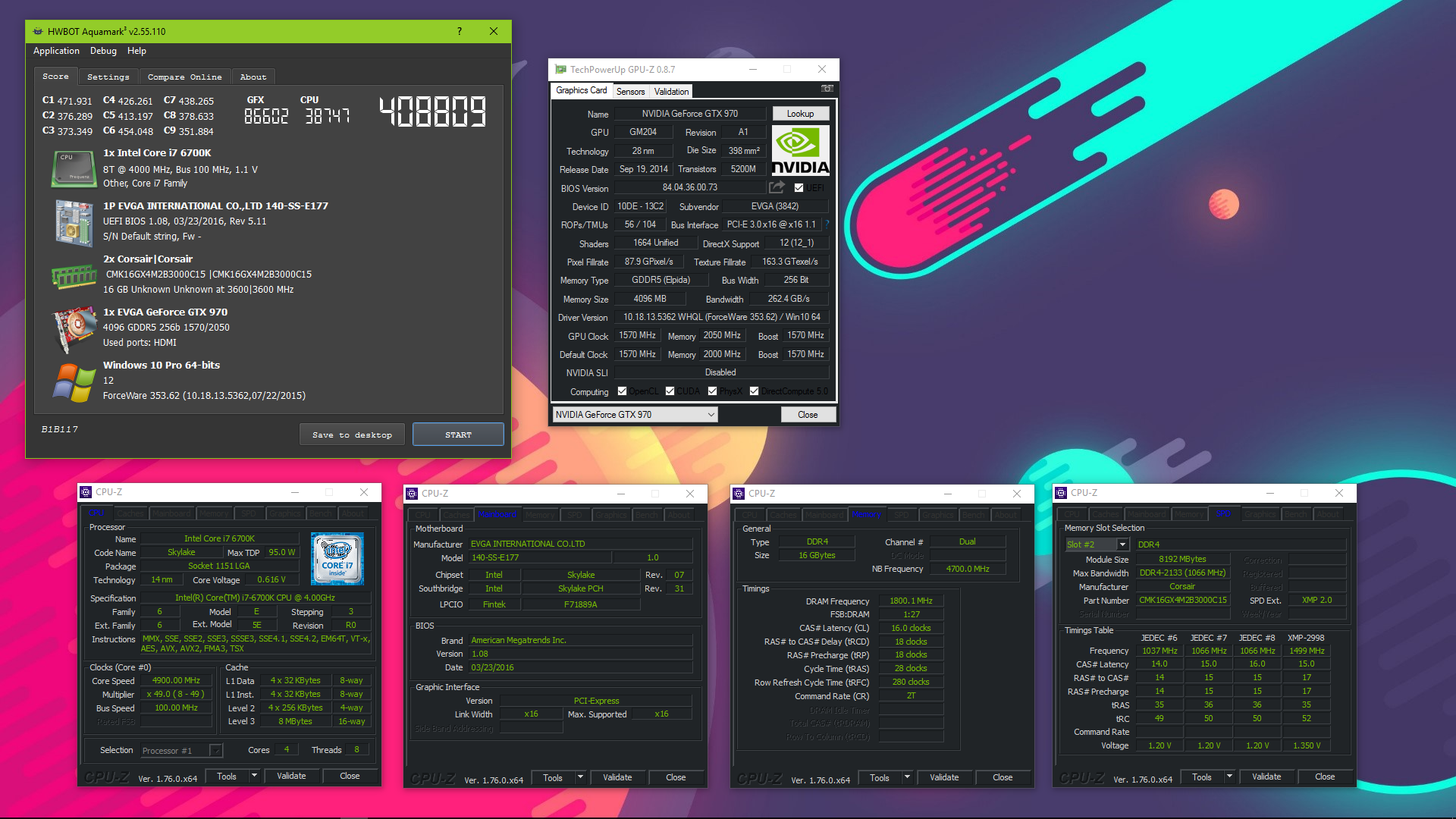Click the GPU-Z title bar icon
The image size is (1456, 819).
click(561, 69)
